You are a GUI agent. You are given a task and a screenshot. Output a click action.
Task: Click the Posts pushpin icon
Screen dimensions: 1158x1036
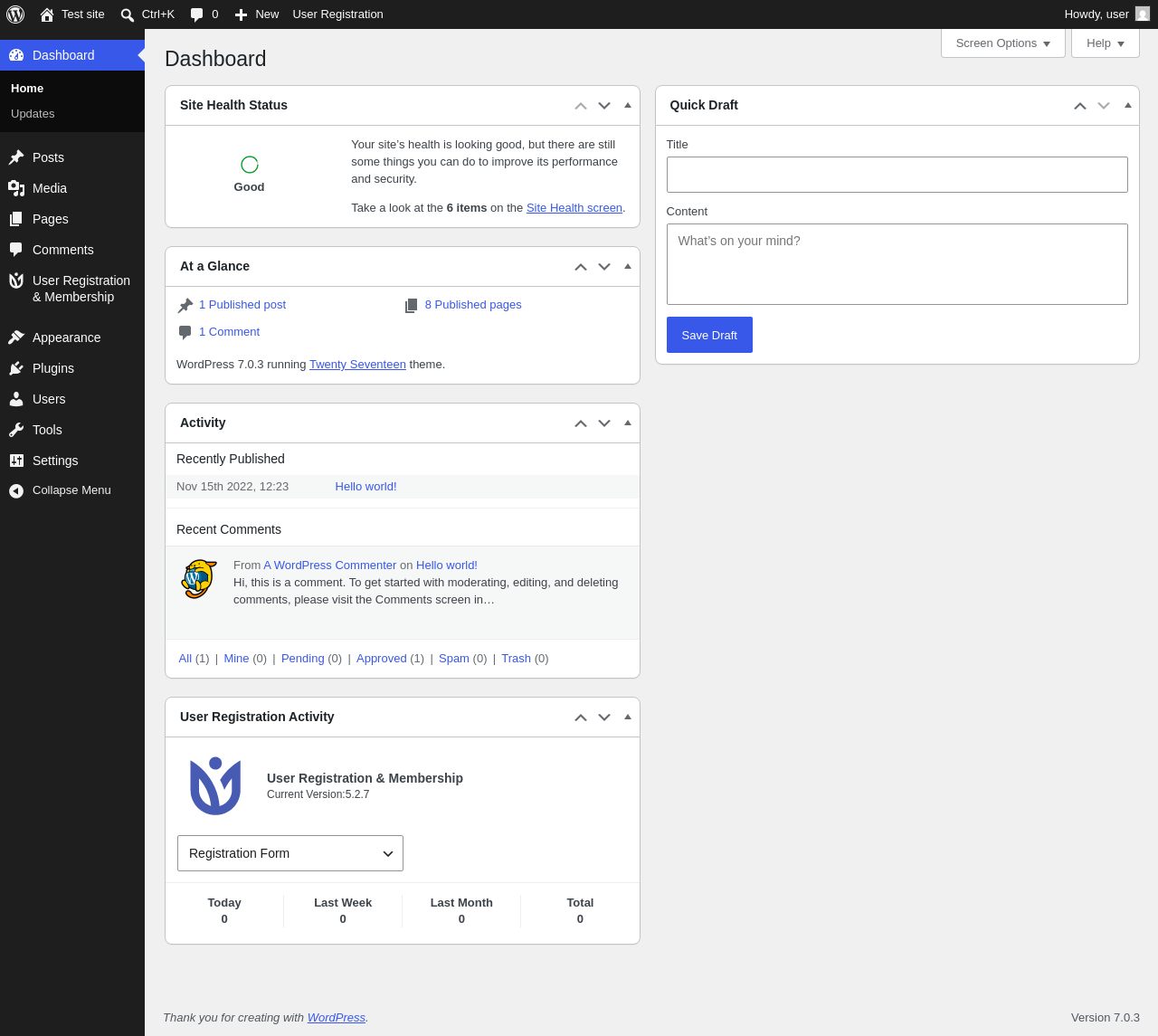point(16,157)
